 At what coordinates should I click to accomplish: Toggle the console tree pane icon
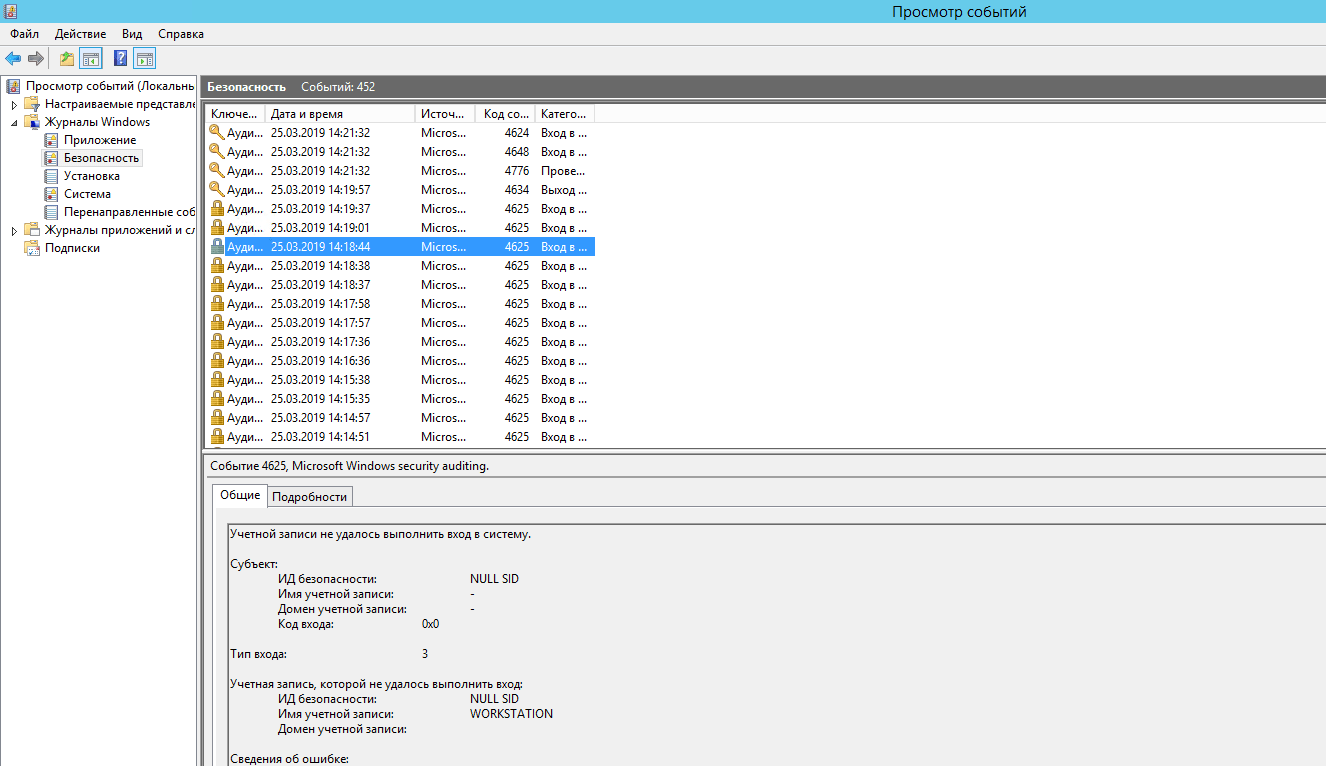[91, 58]
